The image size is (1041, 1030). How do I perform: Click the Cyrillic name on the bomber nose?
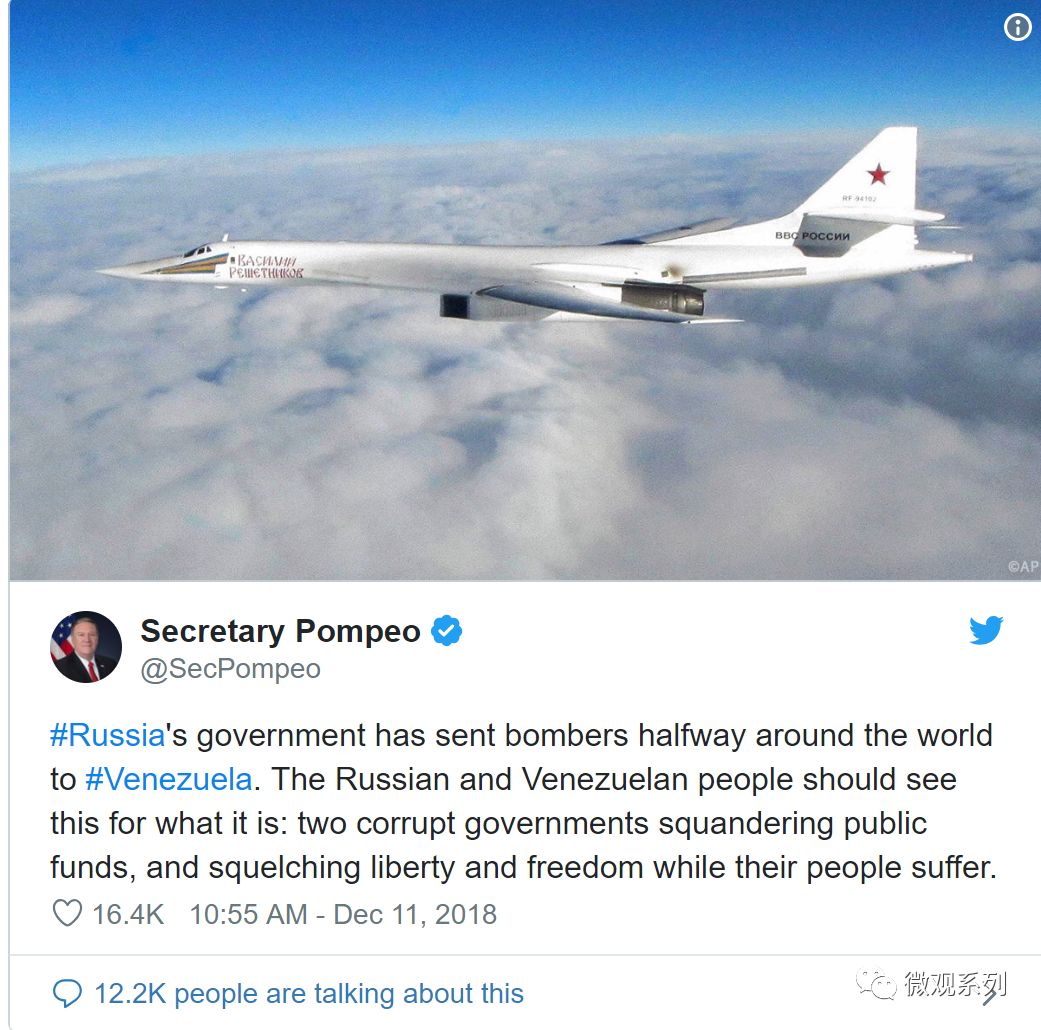click(266, 266)
